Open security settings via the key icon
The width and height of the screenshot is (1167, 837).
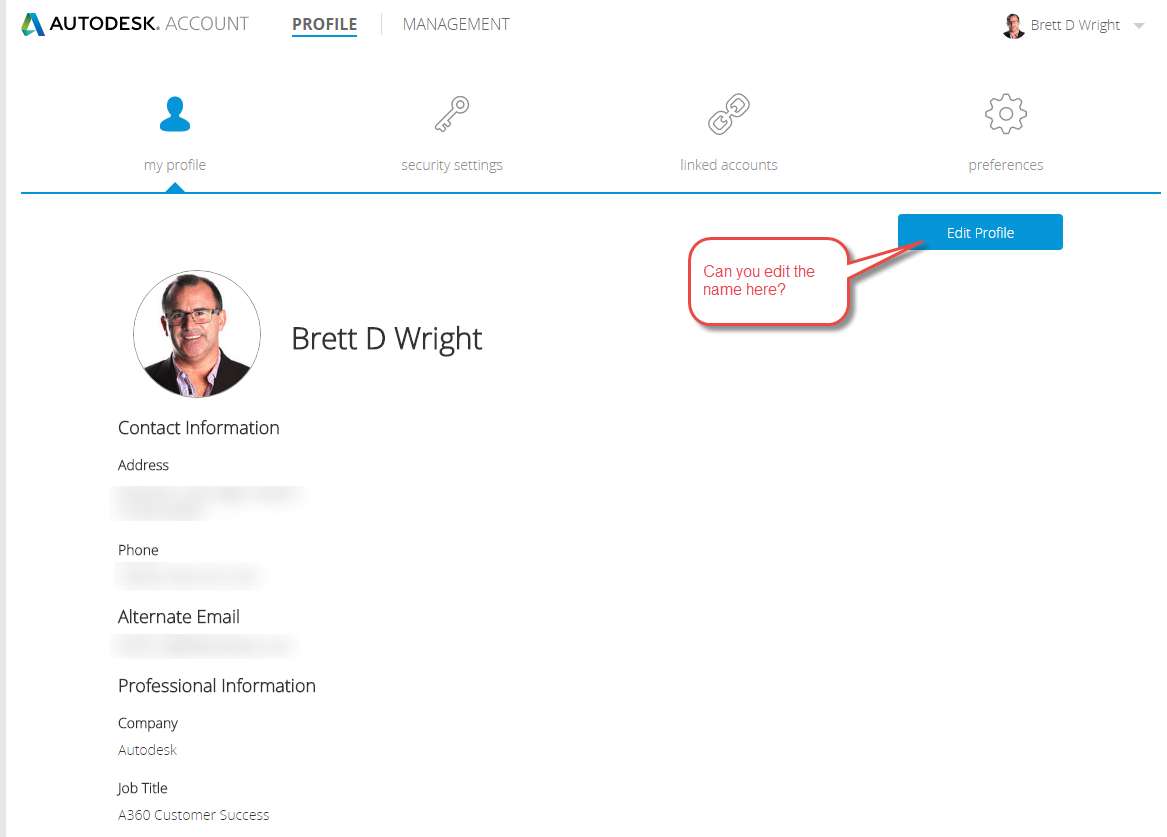click(x=451, y=113)
